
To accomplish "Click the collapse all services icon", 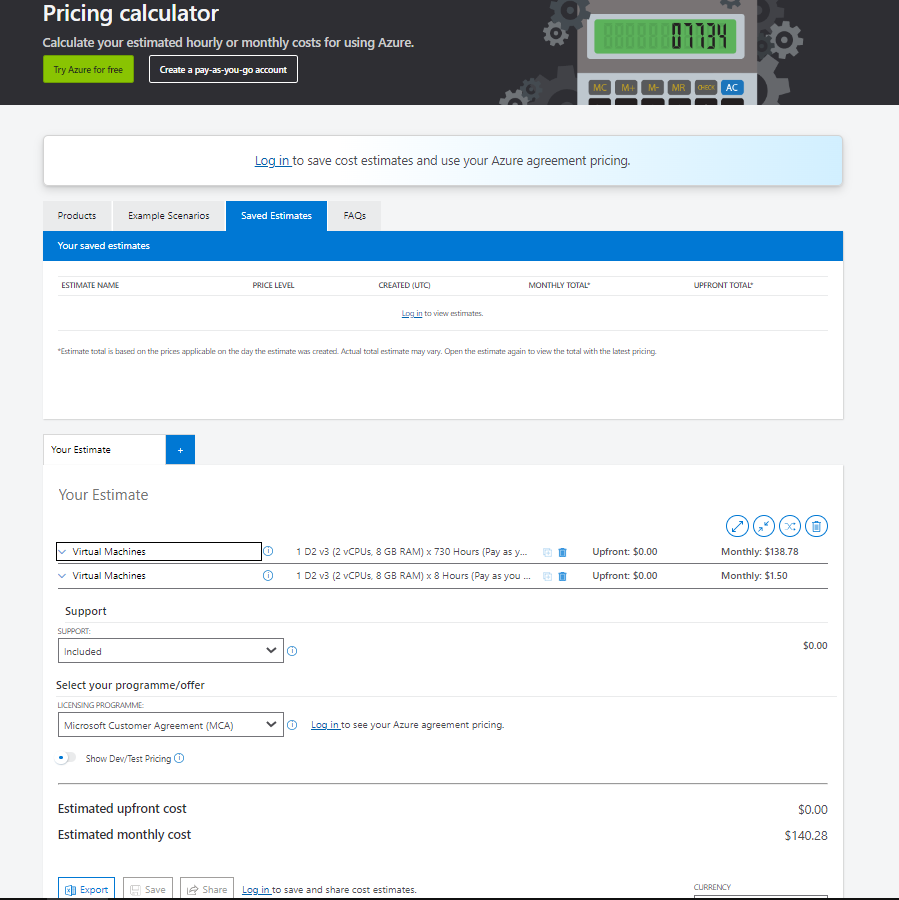I will coord(763,526).
